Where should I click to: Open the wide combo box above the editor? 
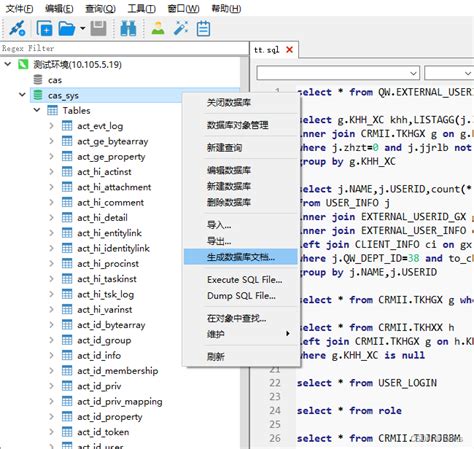tap(338, 73)
